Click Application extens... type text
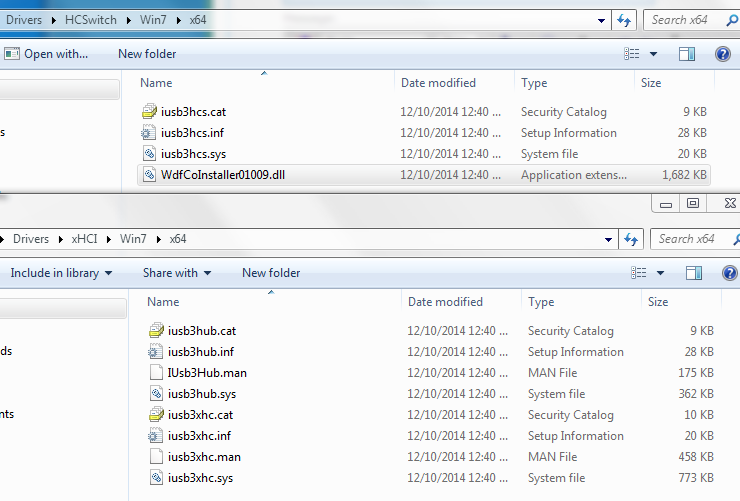This screenshot has width=740, height=501. [x=574, y=175]
